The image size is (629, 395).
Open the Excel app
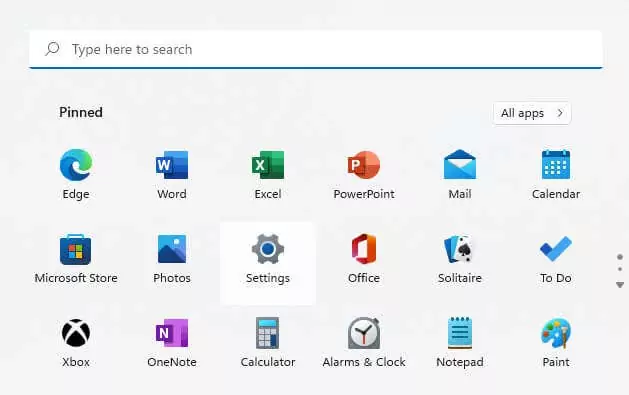click(x=268, y=174)
